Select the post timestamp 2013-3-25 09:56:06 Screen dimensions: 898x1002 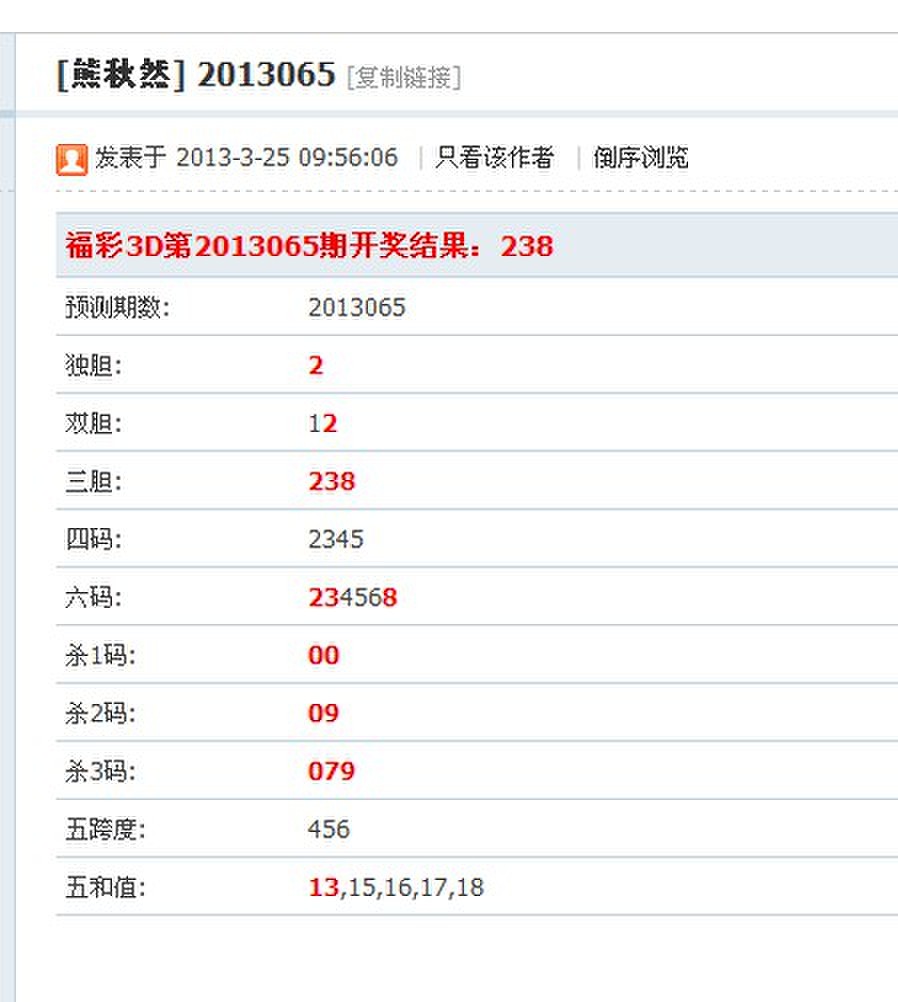click(288, 158)
